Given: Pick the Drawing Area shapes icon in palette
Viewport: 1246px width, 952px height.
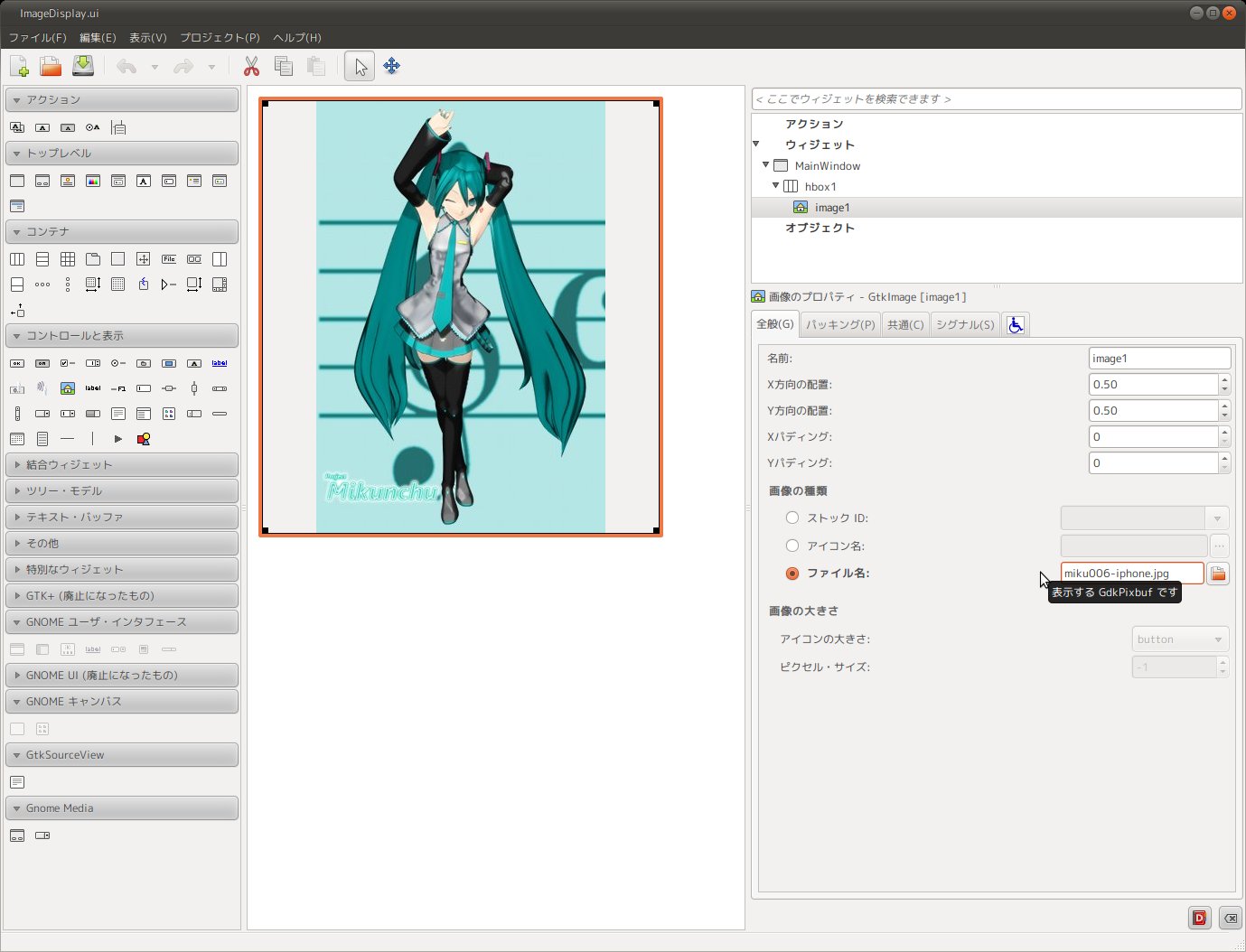Looking at the screenshot, I should click(x=144, y=439).
